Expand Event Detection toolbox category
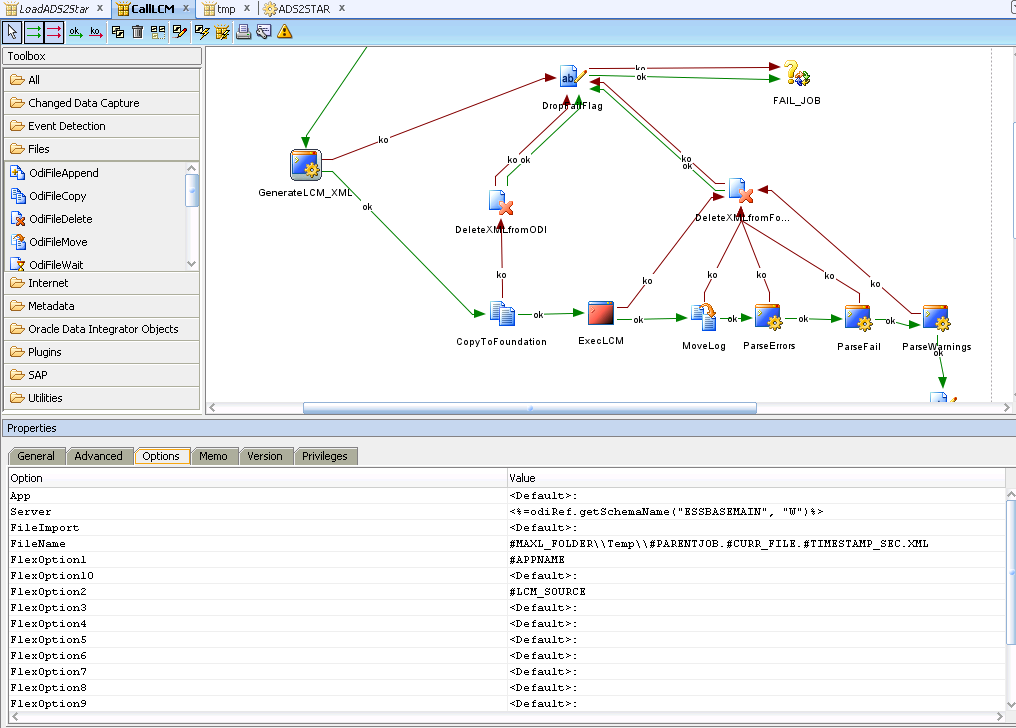1016x728 pixels. (x=102, y=126)
